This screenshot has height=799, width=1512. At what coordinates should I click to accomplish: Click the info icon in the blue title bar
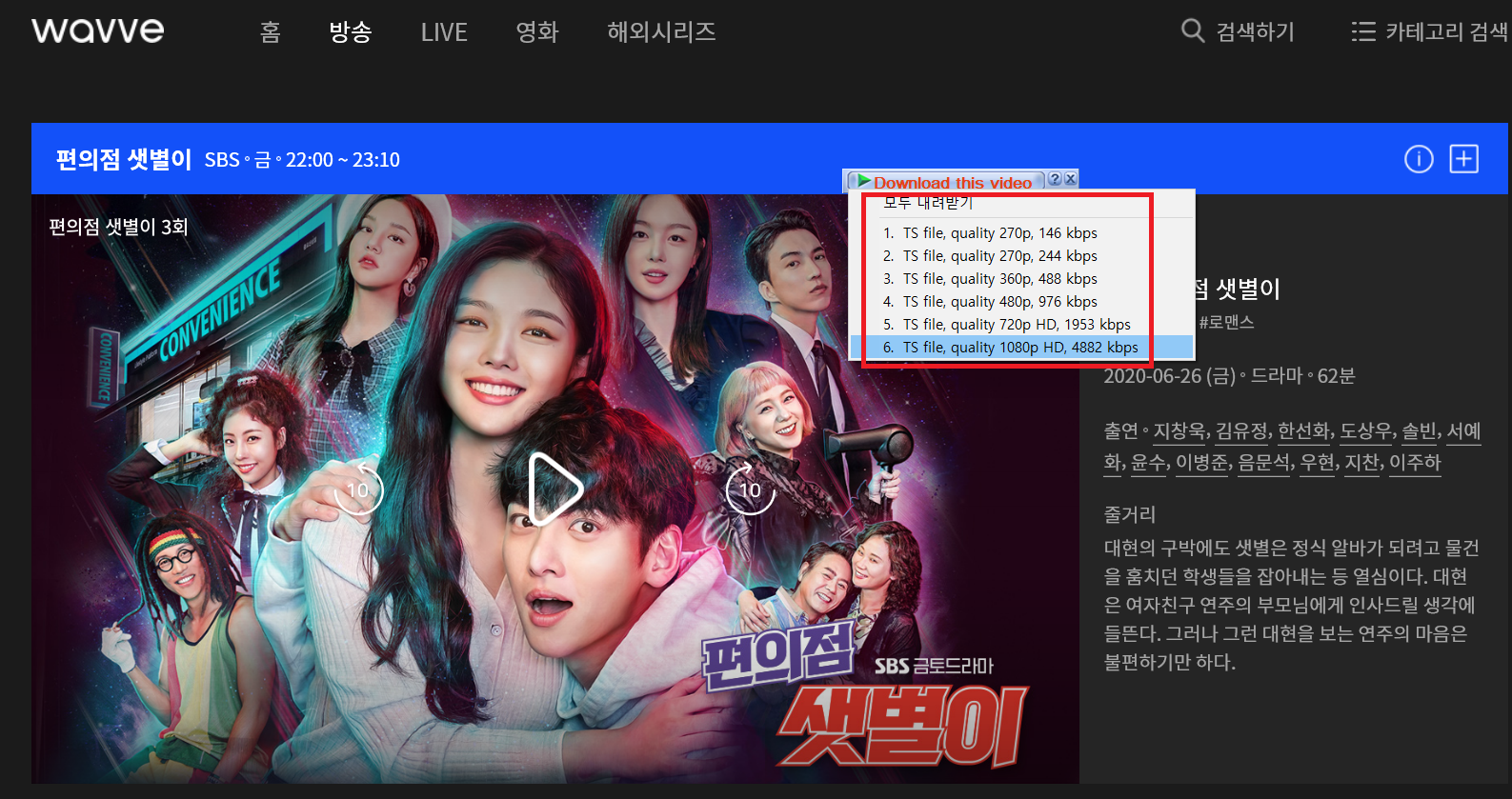(1419, 159)
